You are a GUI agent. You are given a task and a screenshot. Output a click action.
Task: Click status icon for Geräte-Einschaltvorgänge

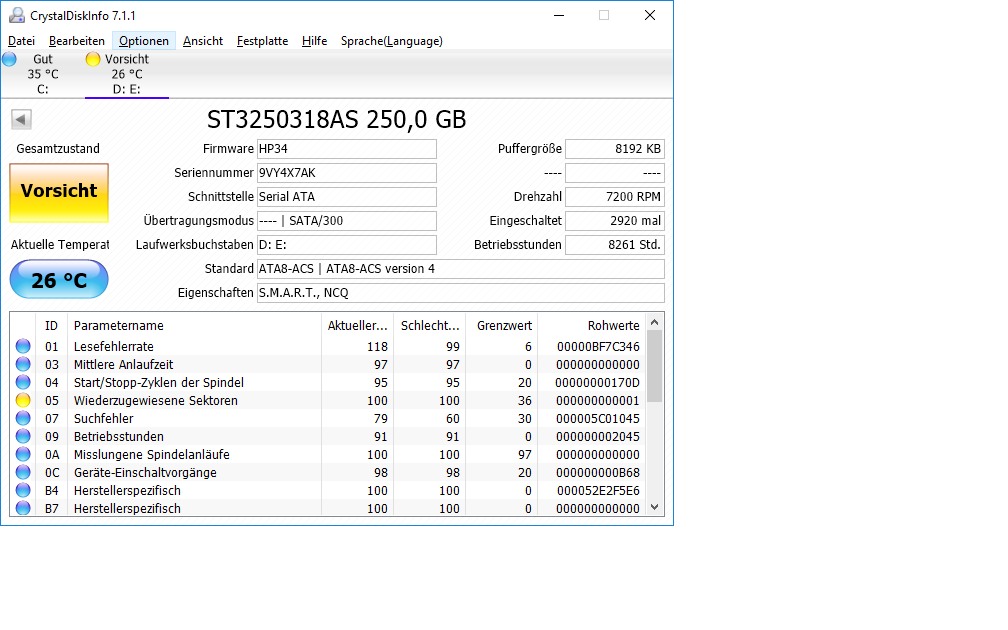(23, 472)
